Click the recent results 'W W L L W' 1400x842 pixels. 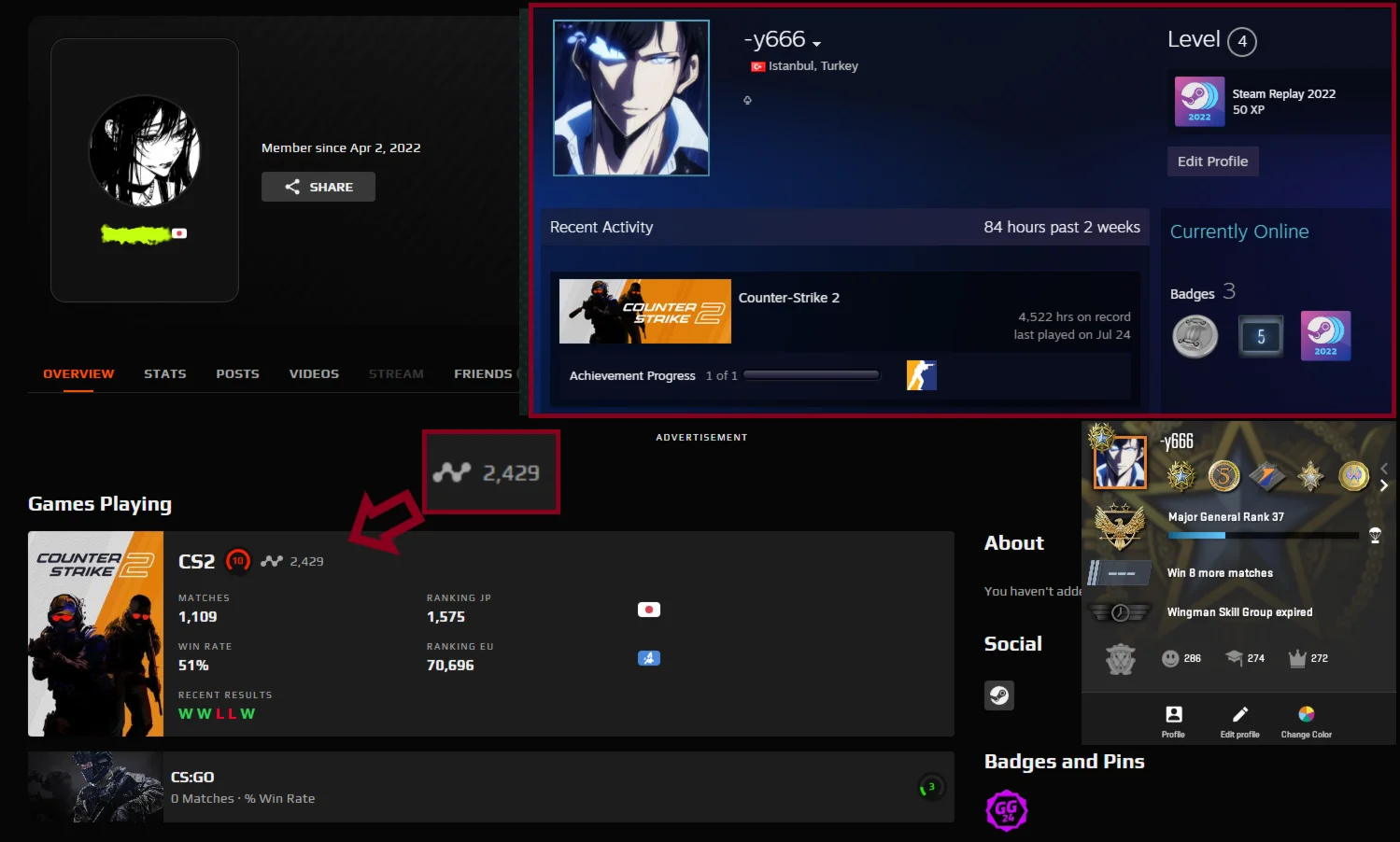pyautogui.click(x=217, y=714)
